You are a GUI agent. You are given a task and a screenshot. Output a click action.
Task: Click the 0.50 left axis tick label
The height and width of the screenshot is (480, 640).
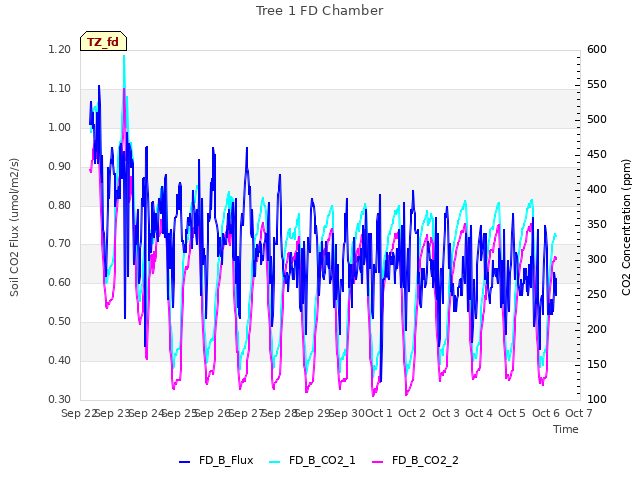tap(60, 321)
